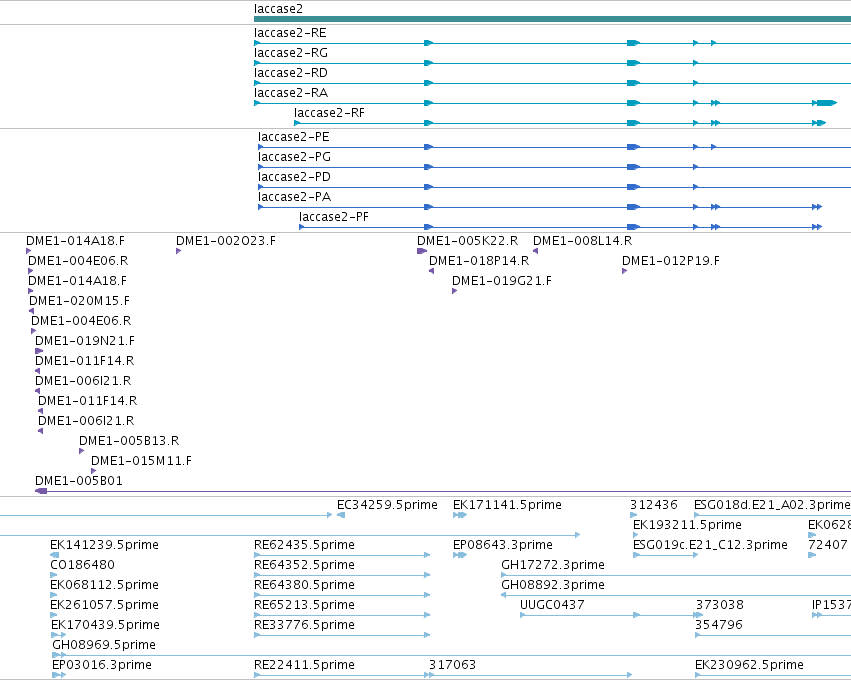Image resolution: width=851 pixels, height=680 pixels.
Task: Choose the laccase2-PF protein label
Action: (334, 218)
